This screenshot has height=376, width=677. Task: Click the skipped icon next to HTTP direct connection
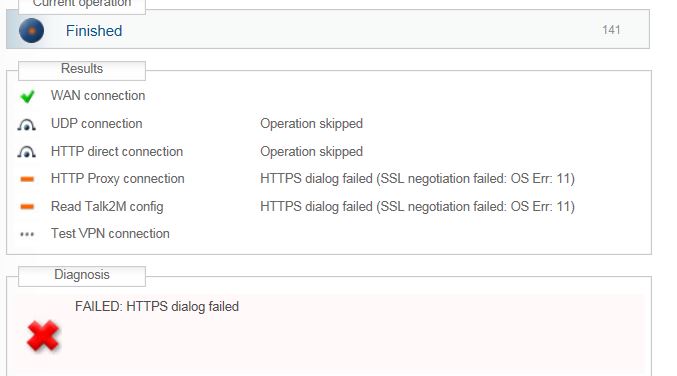[26, 152]
